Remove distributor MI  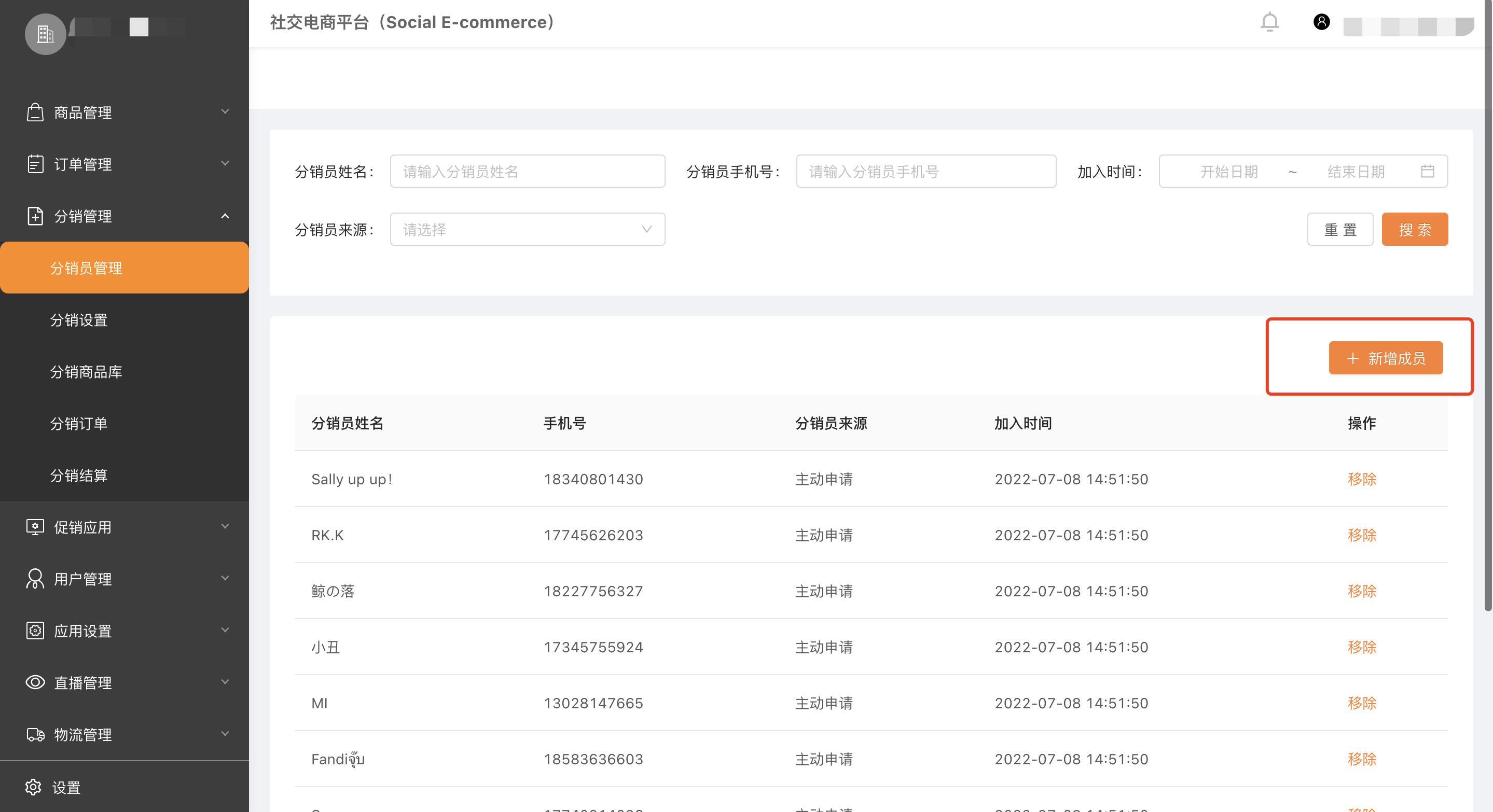coord(1361,703)
